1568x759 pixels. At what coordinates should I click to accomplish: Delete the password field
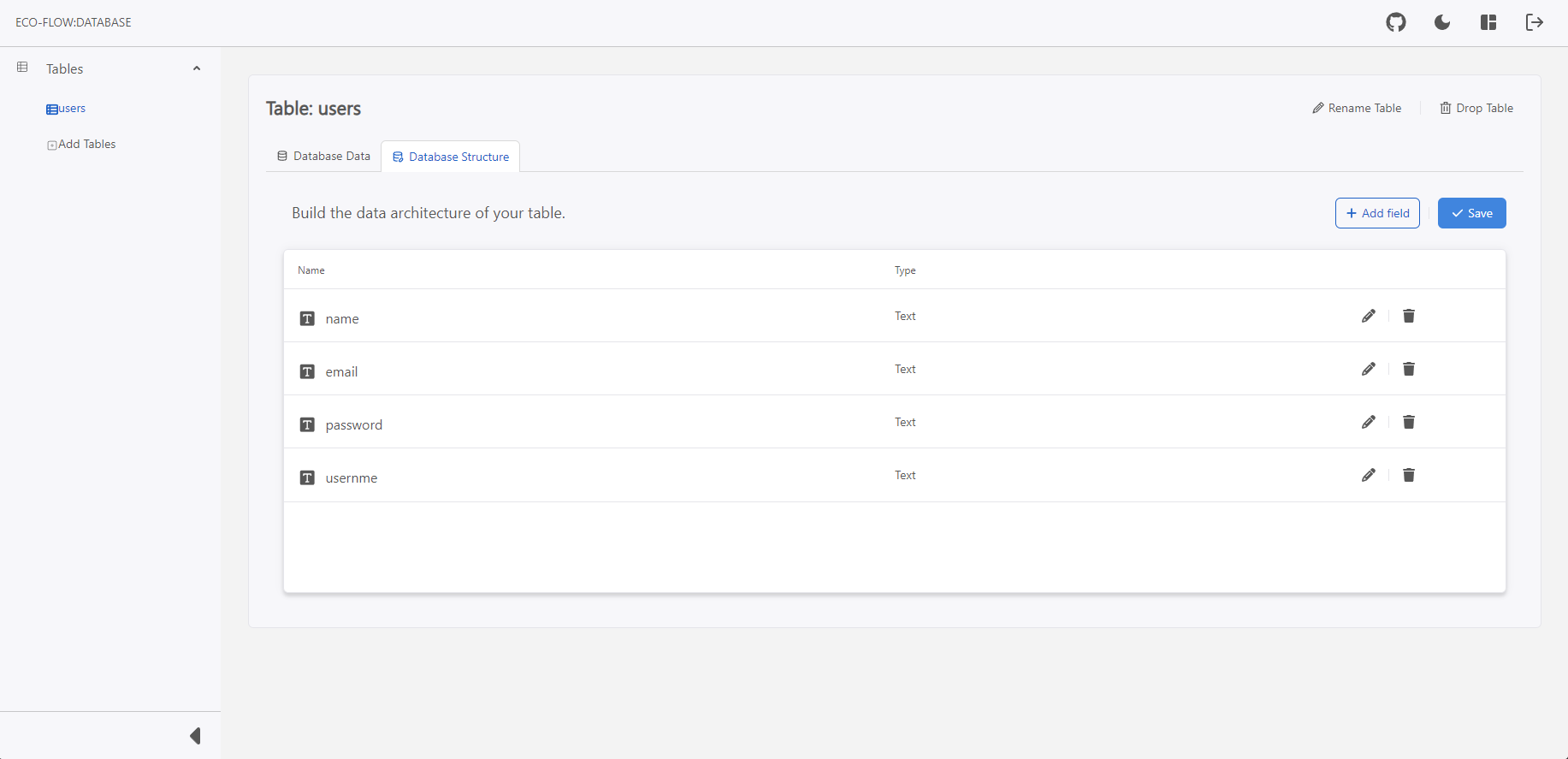(1409, 422)
